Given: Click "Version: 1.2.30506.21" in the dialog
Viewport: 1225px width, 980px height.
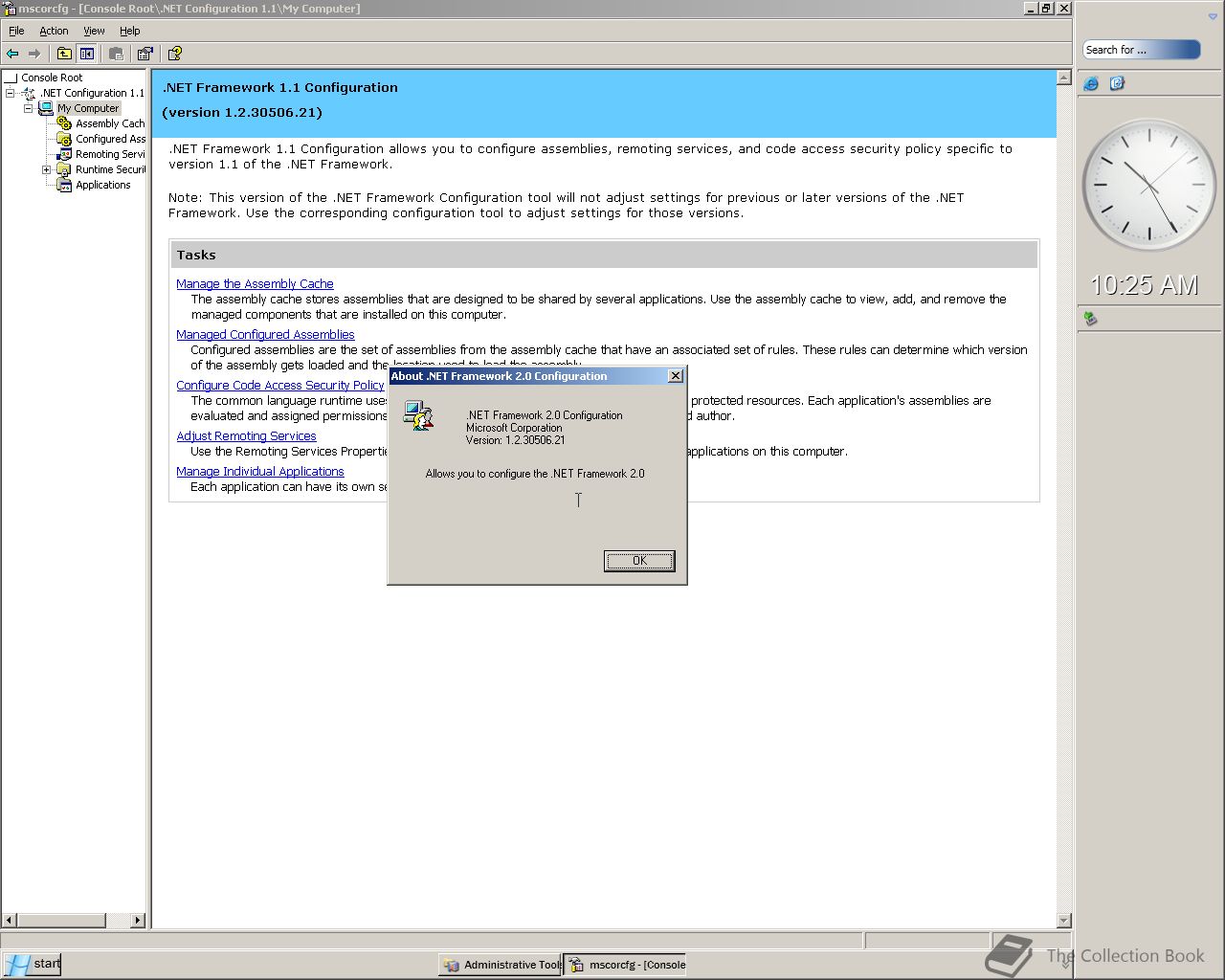Looking at the screenshot, I should [516, 440].
